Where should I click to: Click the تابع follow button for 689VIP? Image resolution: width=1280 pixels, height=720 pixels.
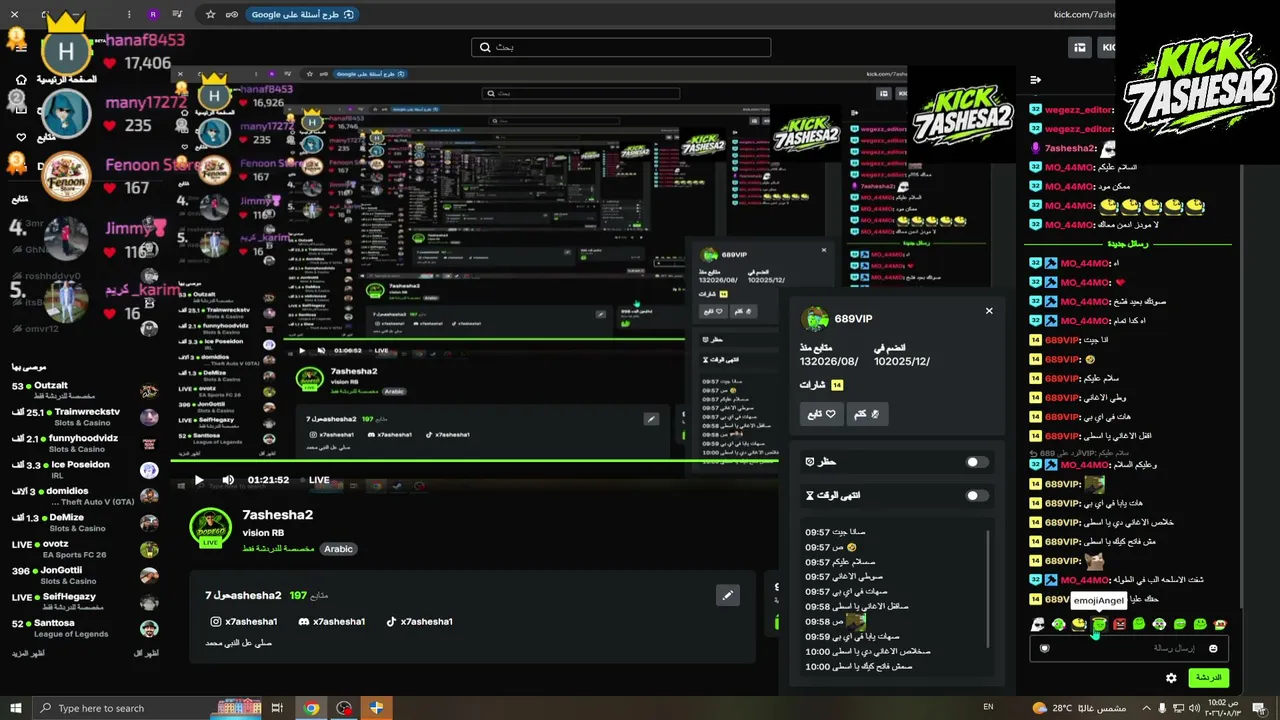[x=821, y=414]
